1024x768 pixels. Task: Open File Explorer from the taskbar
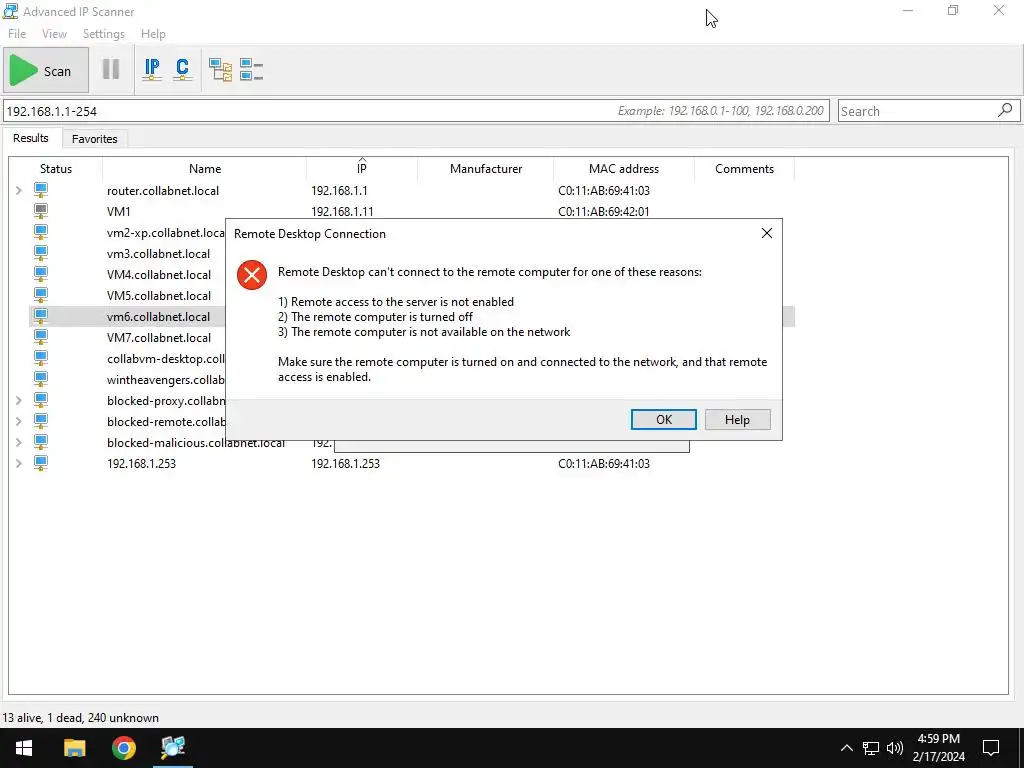[x=74, y=748]
